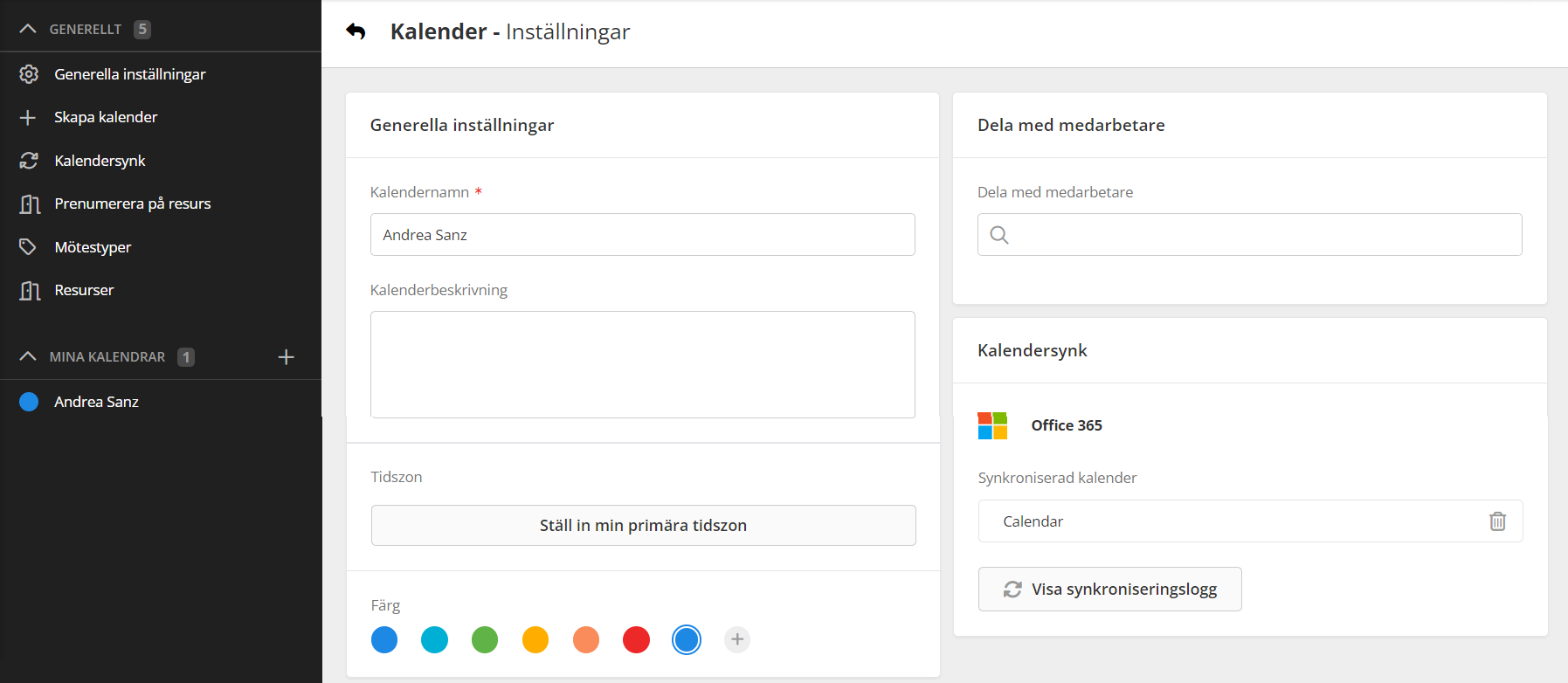Viewport: 1568px width, 683px height.
Task: Click the plus icon beside Mina Kalendrar
Action: (286, 357)
